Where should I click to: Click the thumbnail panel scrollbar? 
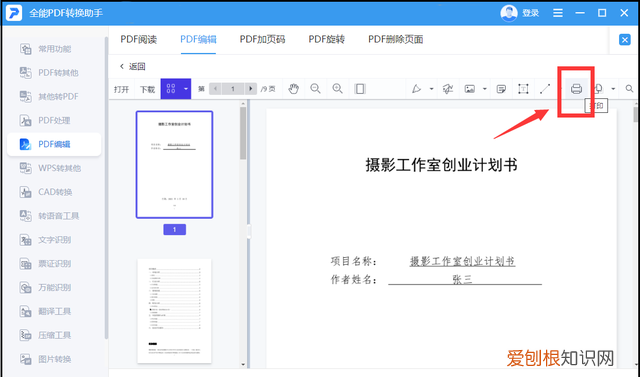point(243,133)
